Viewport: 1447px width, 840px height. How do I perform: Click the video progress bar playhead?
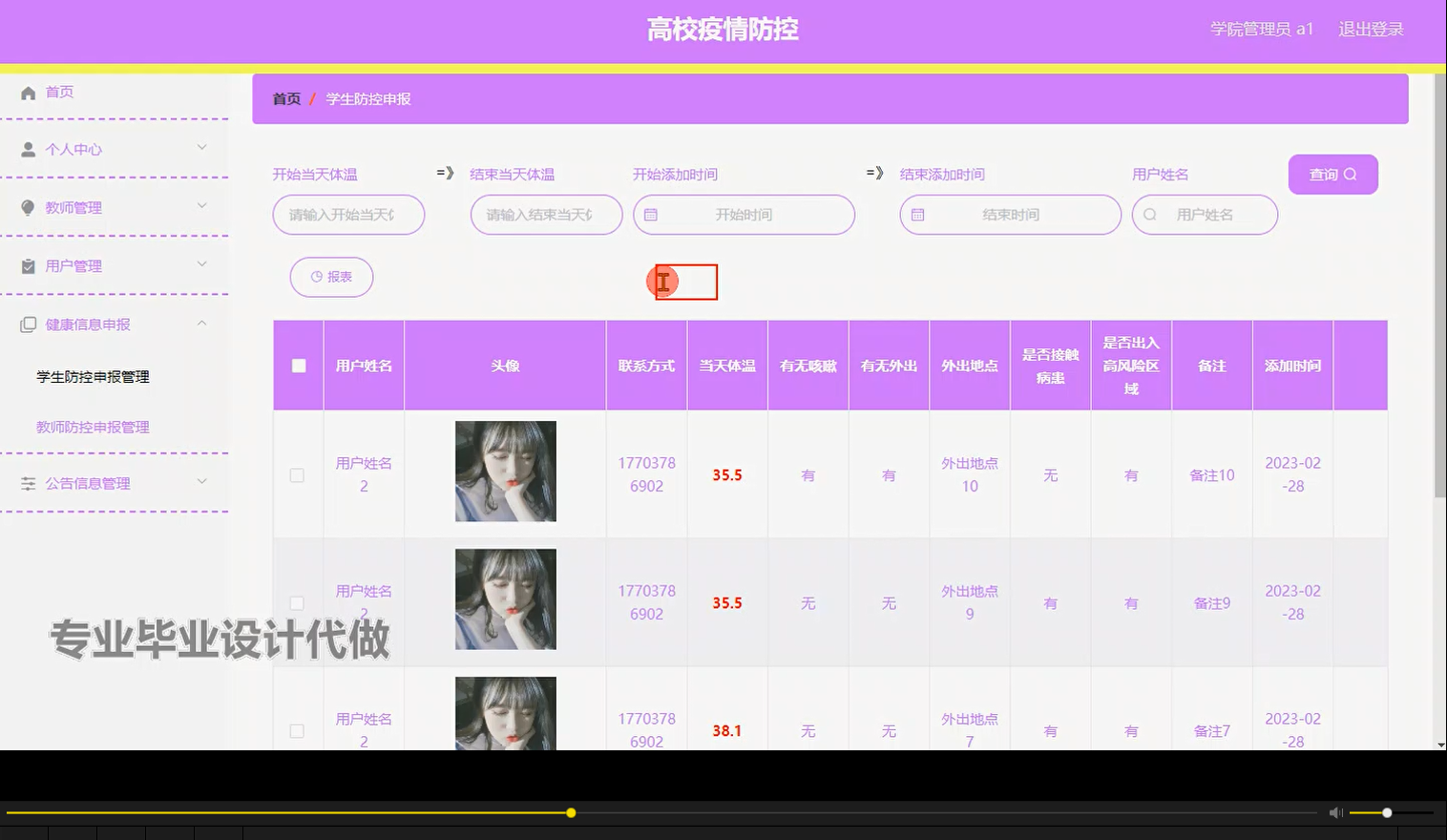click(571, 813)
